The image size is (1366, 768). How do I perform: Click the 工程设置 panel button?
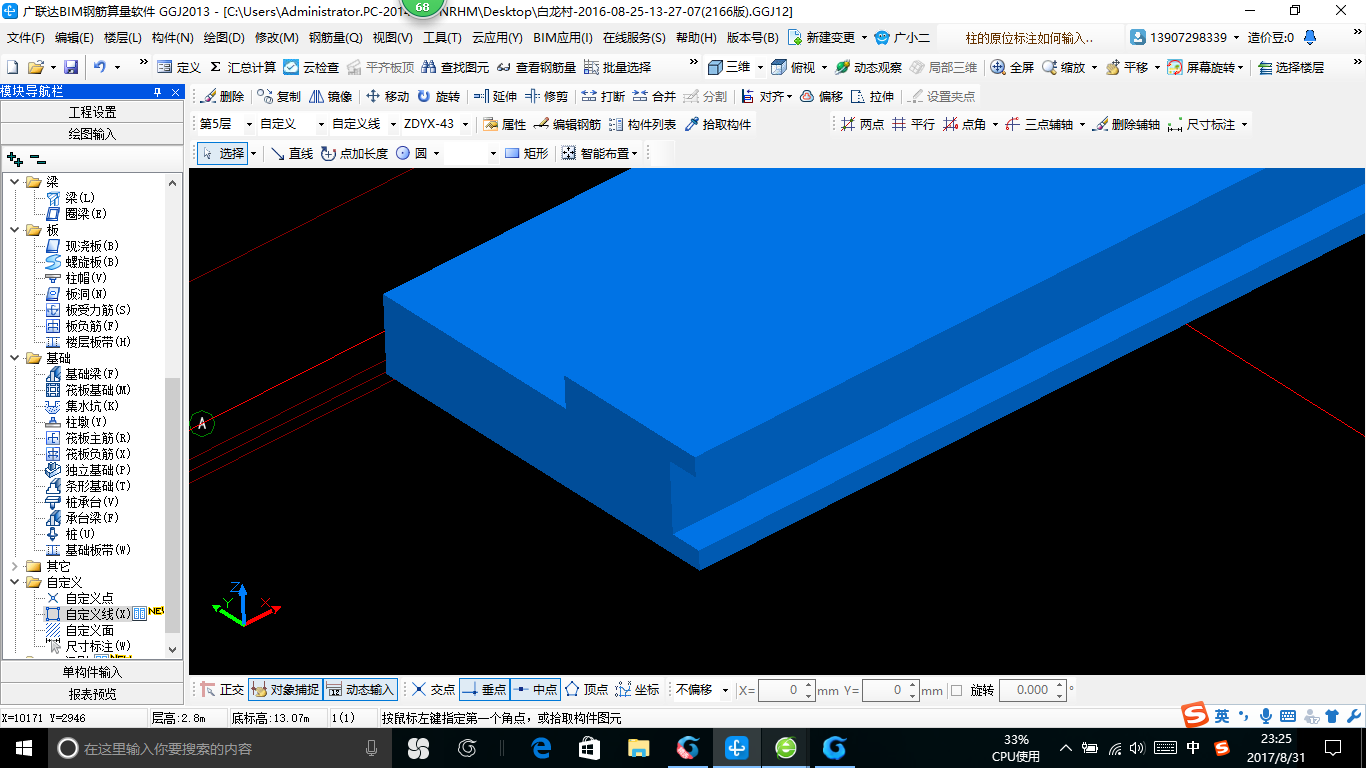[x=92, y=112]
